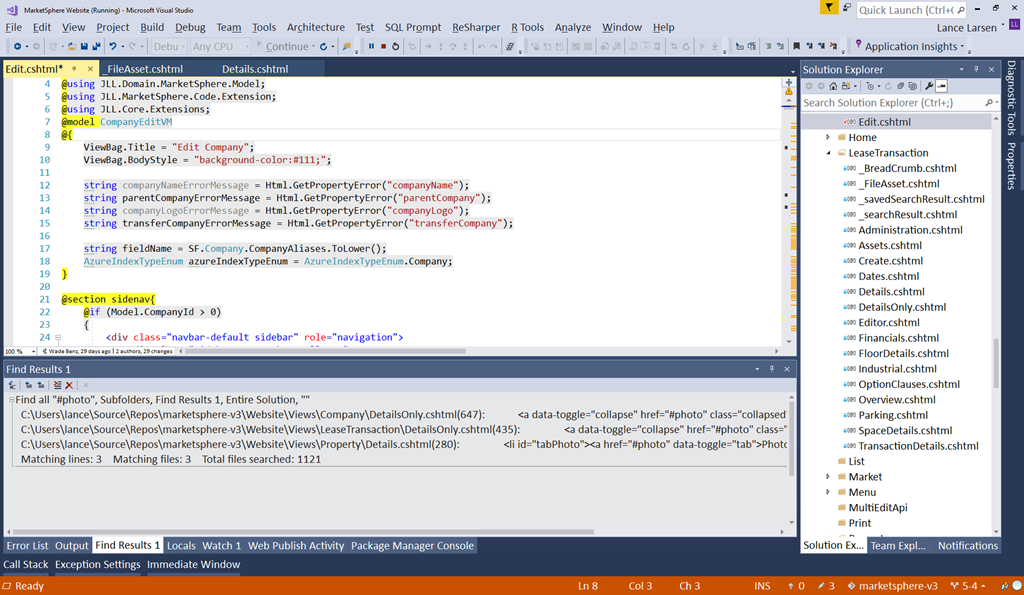
Task: Open the Diagnostic Tools side tab
Action: [1012, 97]
